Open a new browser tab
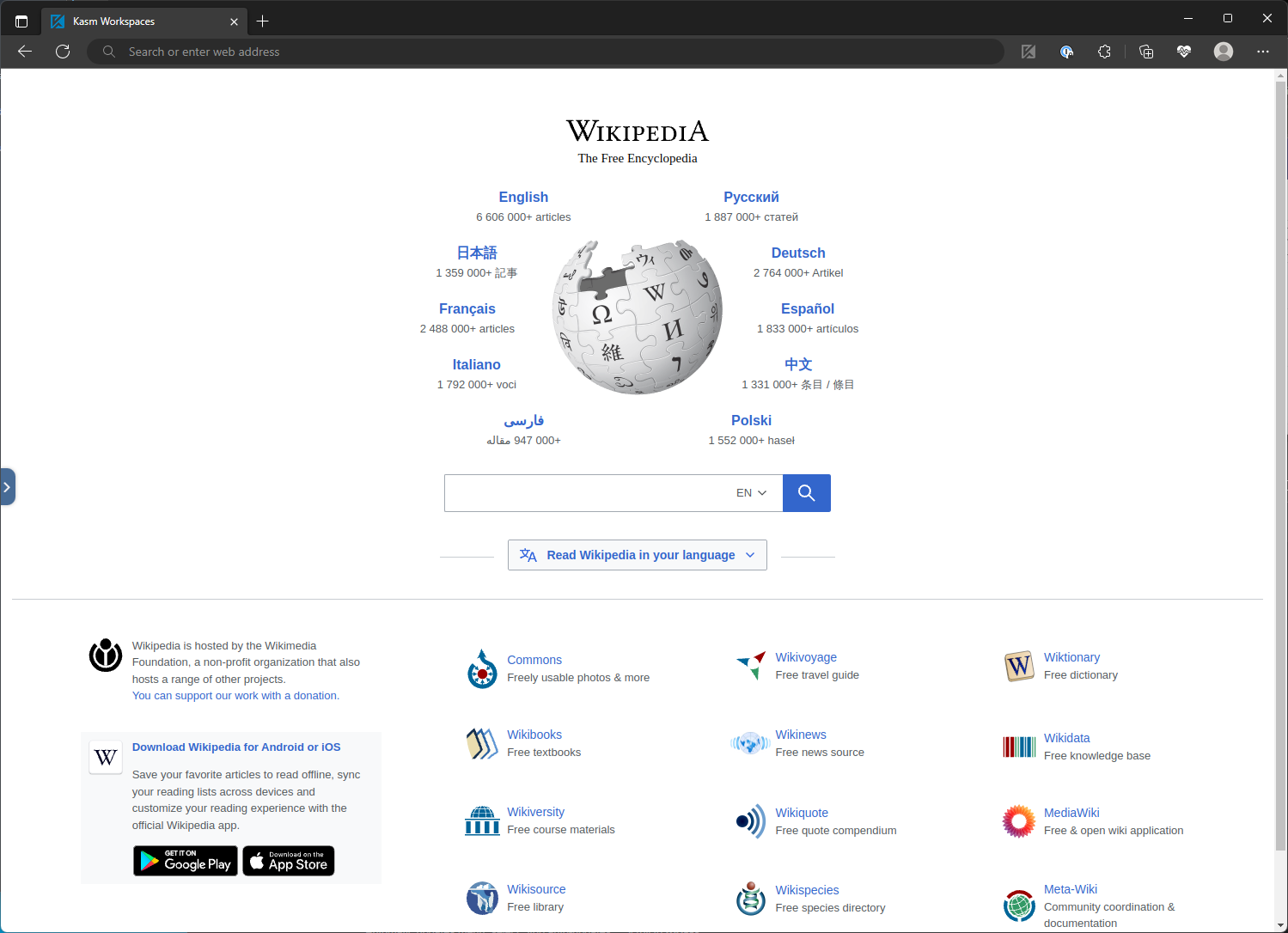The height and width of the screenshot is (933, 1288). [x=263, y=21]
